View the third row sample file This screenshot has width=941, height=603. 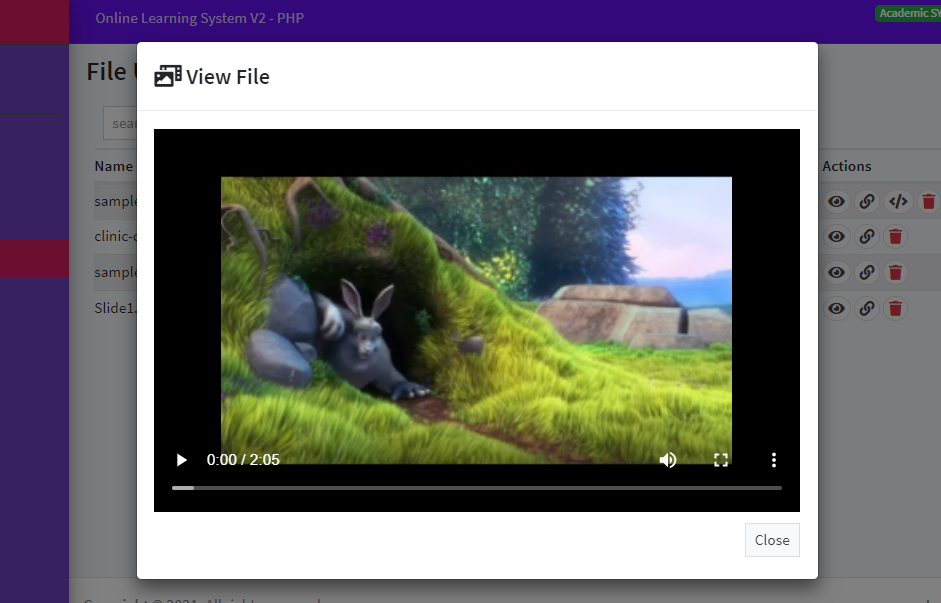(x=836, y=272)
